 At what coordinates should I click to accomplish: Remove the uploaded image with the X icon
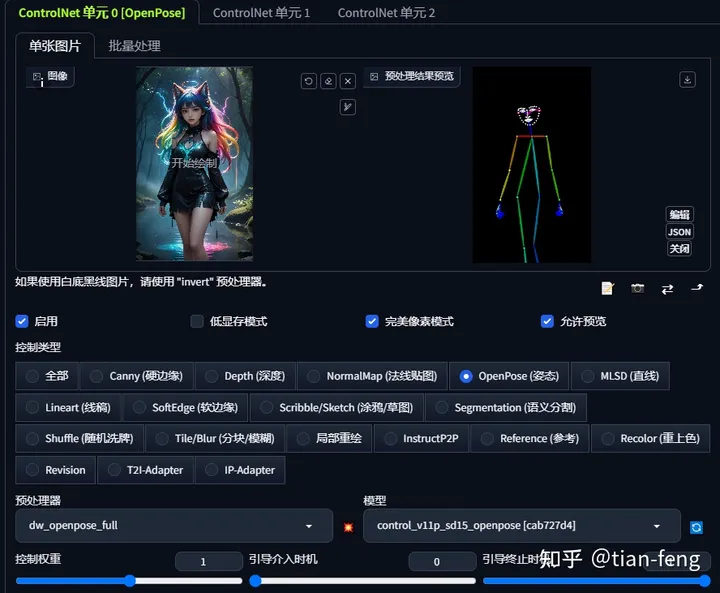pyautogui.click(x=348, y=81)
